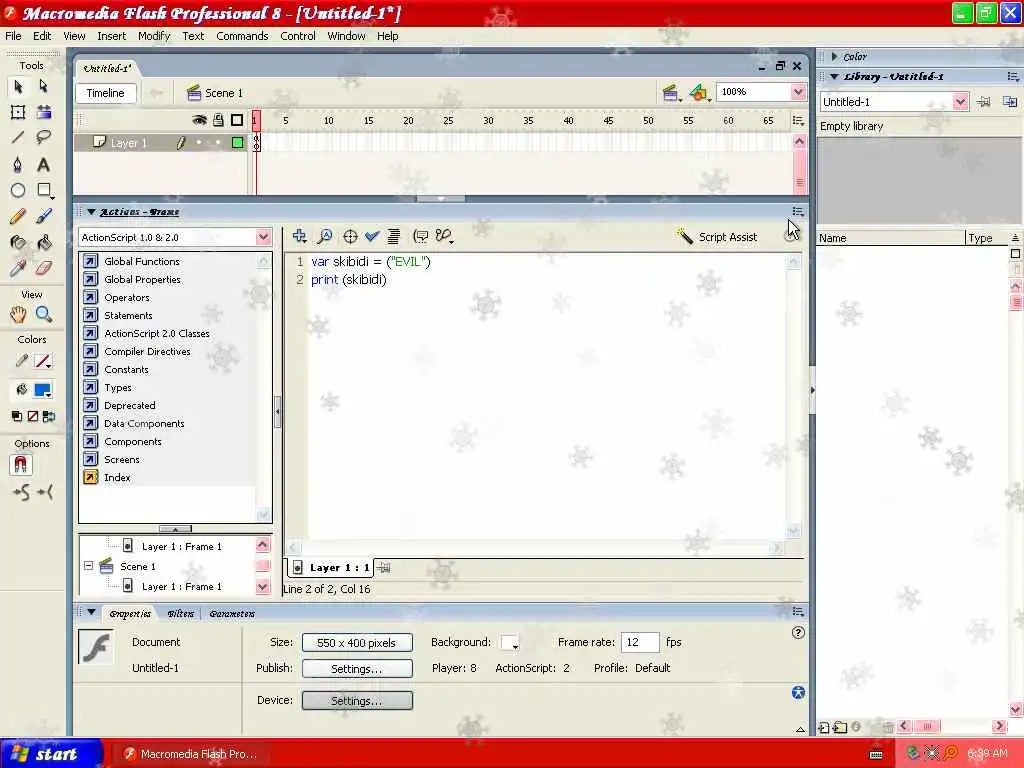Screen dimensions: 1024x768
Task: Select the Pencil tool
Action: (x=18, y=216)
